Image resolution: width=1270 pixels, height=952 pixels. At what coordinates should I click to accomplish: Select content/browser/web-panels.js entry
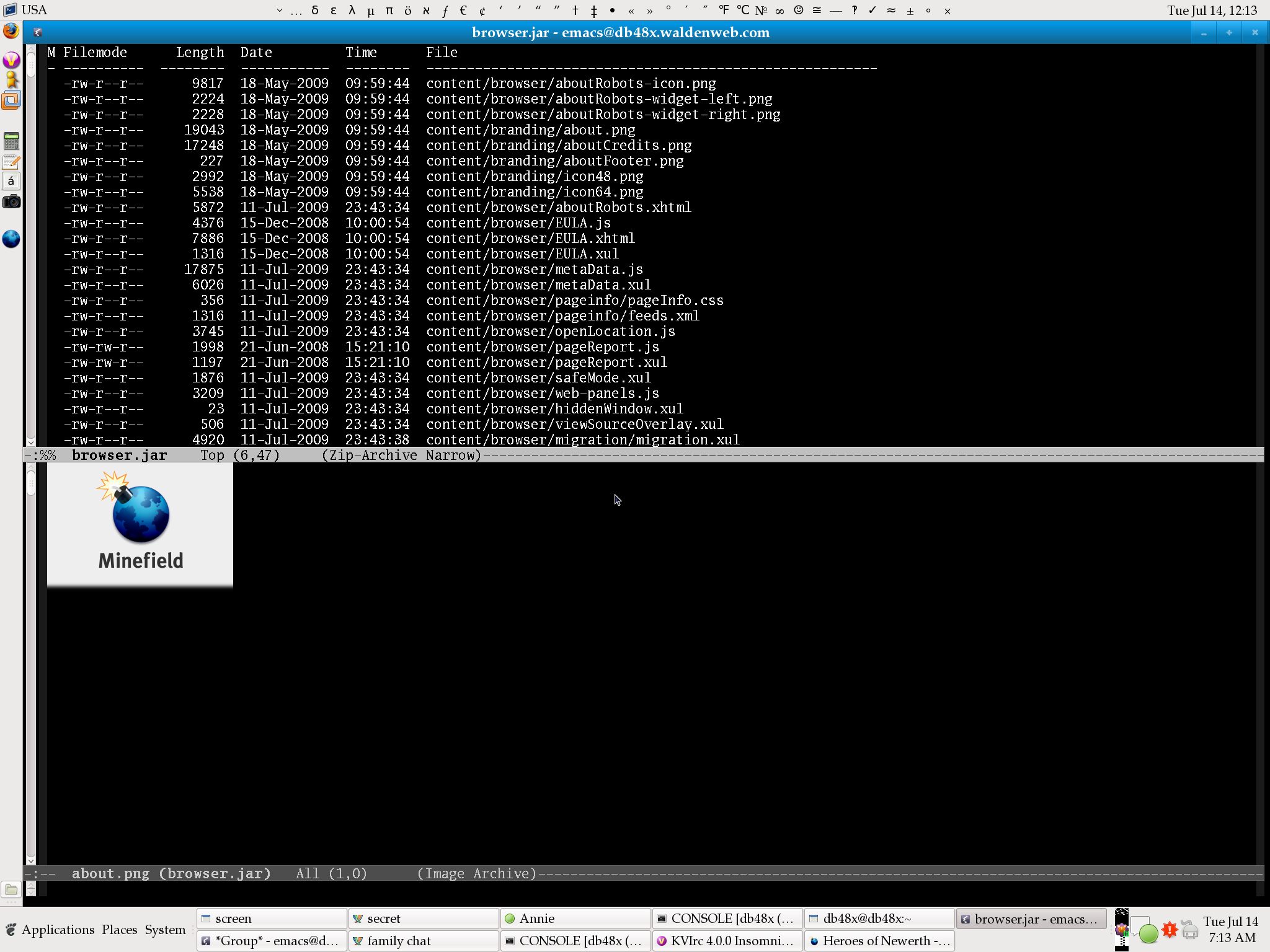click(543, 393)
